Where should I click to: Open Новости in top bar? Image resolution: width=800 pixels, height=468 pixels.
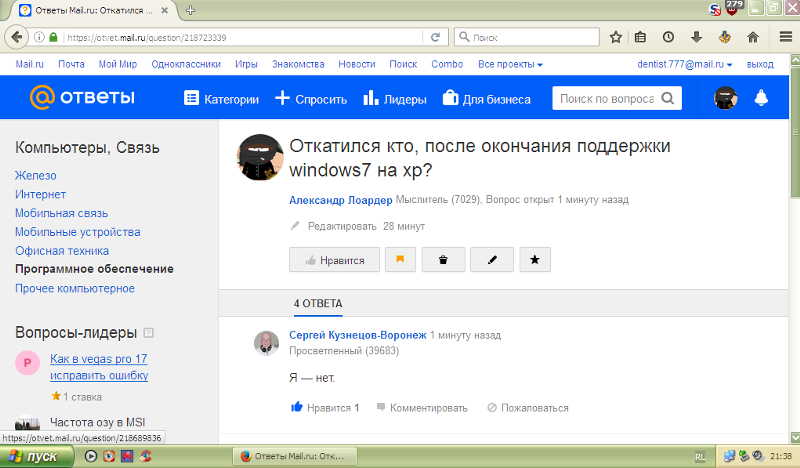tap(357, 64)
